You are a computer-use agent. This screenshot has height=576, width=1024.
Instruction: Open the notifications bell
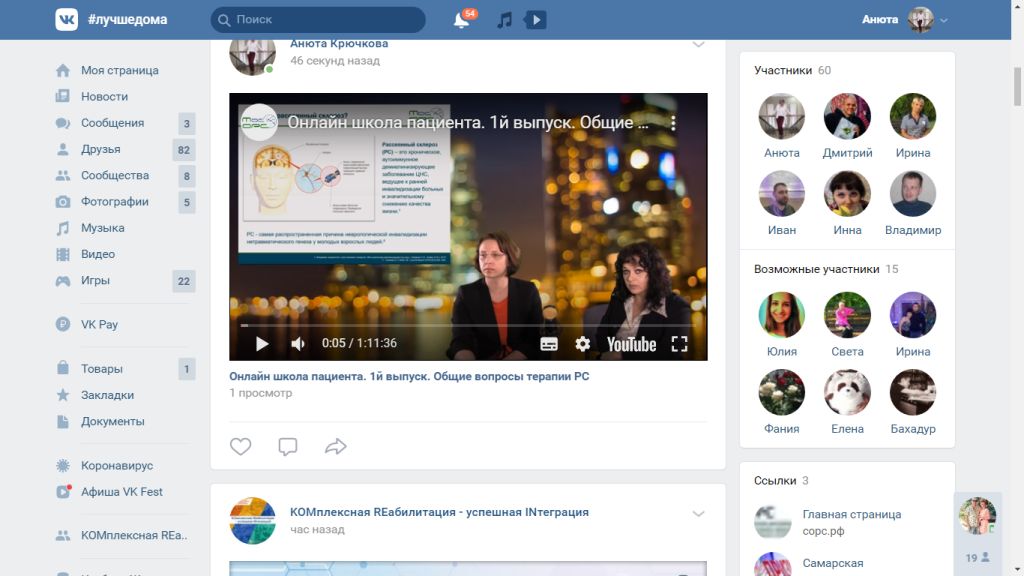tap(461, 20)
